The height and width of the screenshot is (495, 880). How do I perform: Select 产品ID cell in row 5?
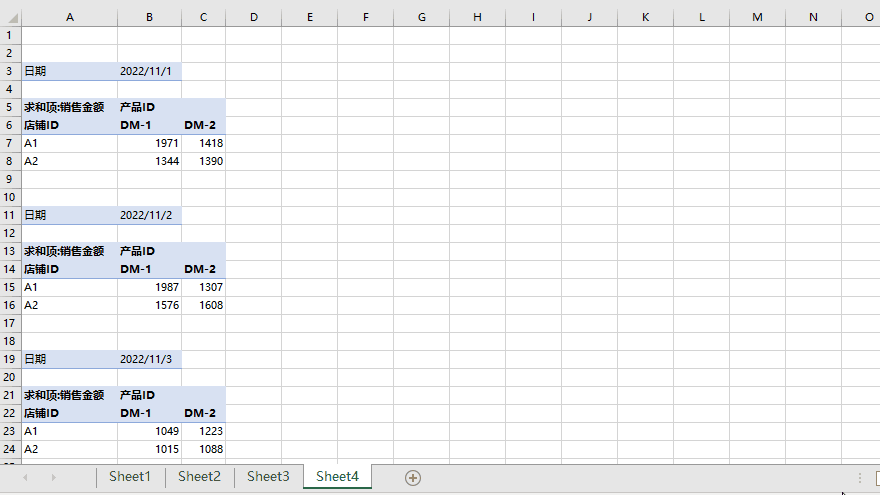(149, 107)
